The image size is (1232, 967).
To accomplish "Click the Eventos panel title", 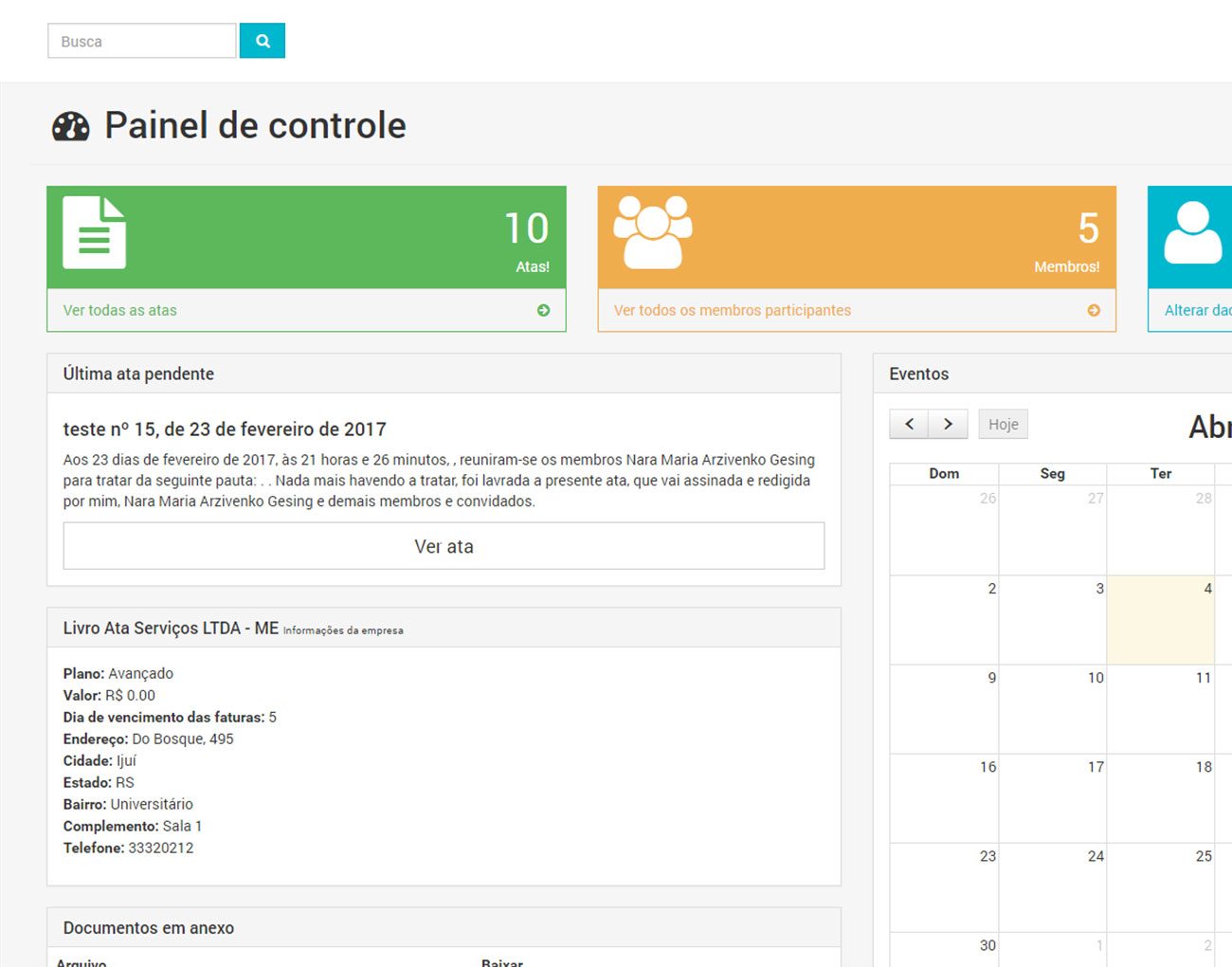I will pyautogui.click(x=918, y=374).
